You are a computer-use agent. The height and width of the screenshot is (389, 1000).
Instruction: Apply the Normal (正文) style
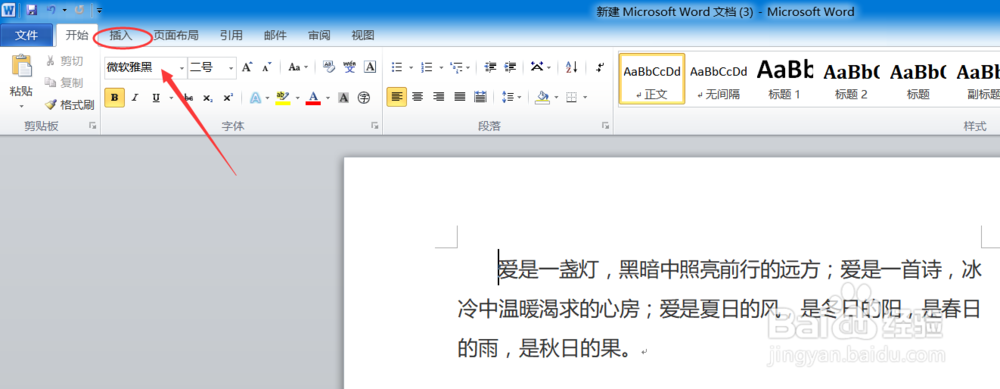(652, 79)
